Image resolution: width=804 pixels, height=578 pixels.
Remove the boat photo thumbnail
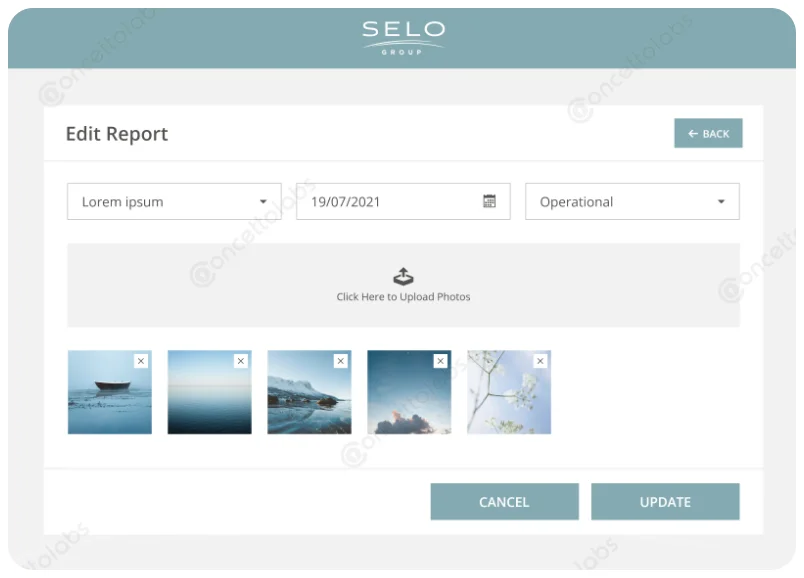tap(141, 361)
